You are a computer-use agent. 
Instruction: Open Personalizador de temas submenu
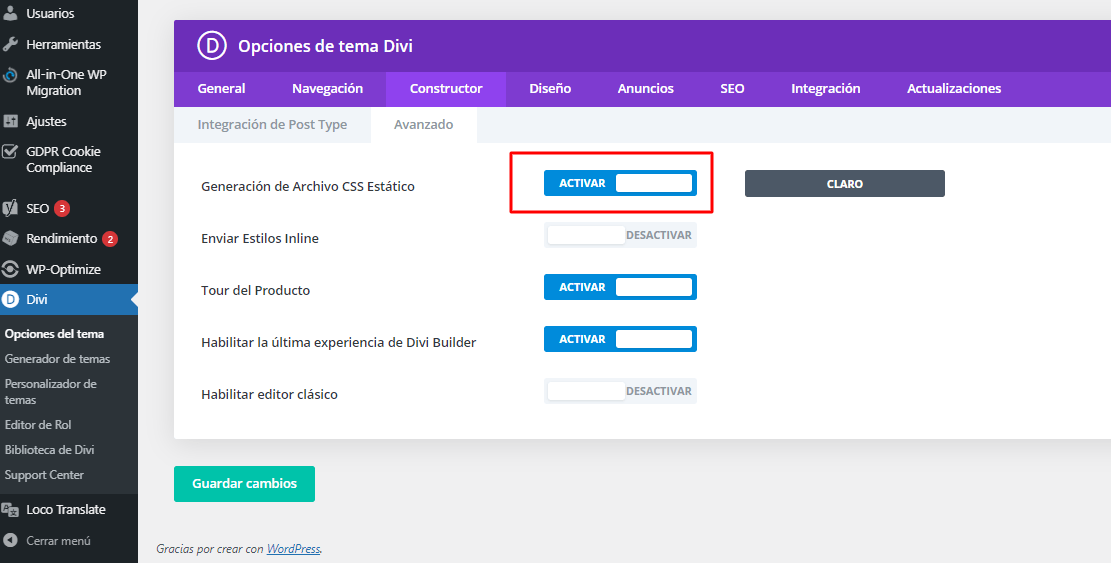(51, 392)
